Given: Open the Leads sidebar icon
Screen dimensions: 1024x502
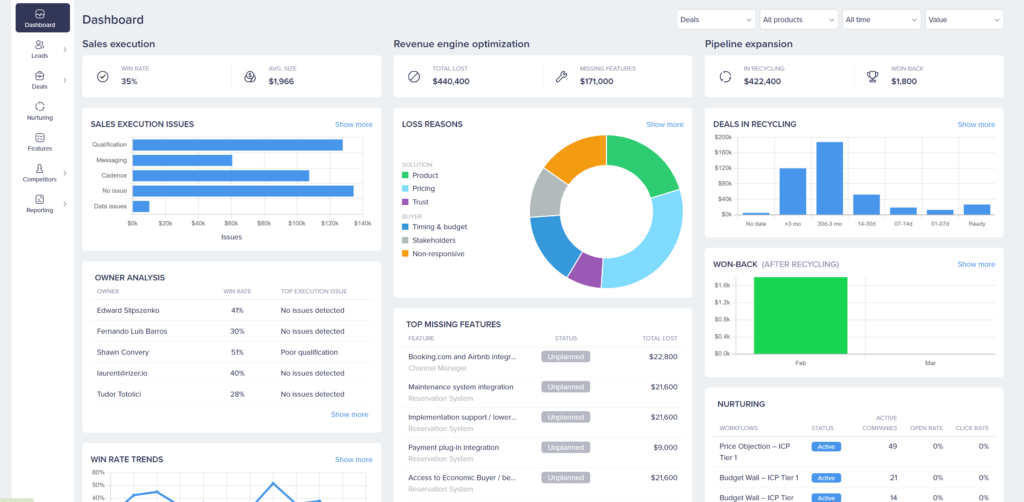Looking at the screenshot, I should tap(40, 45).
